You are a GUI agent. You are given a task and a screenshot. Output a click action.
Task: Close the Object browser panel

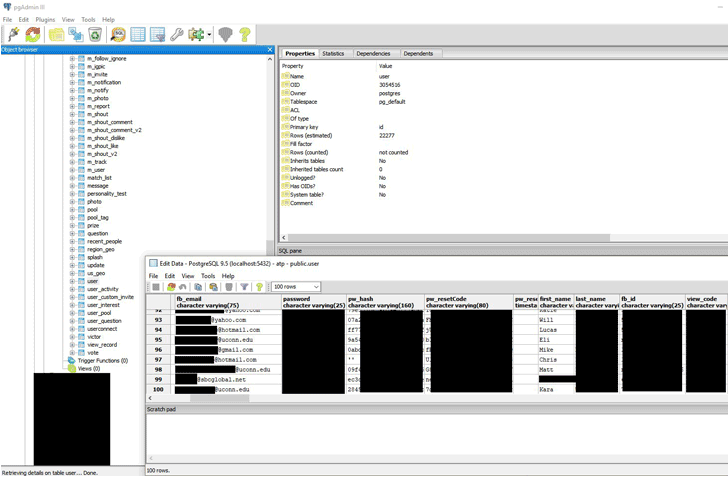[270, 50]
